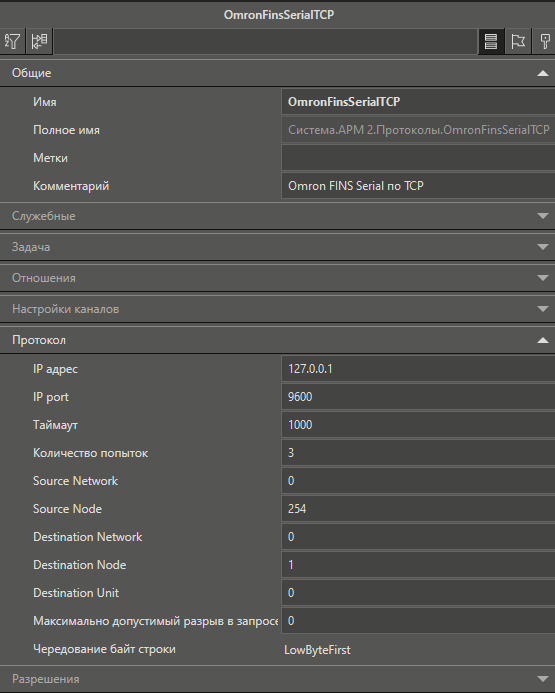This screenshot has height=693, width=555.
Task: Collapse the Протокол section
Action: tap(278, 340)
